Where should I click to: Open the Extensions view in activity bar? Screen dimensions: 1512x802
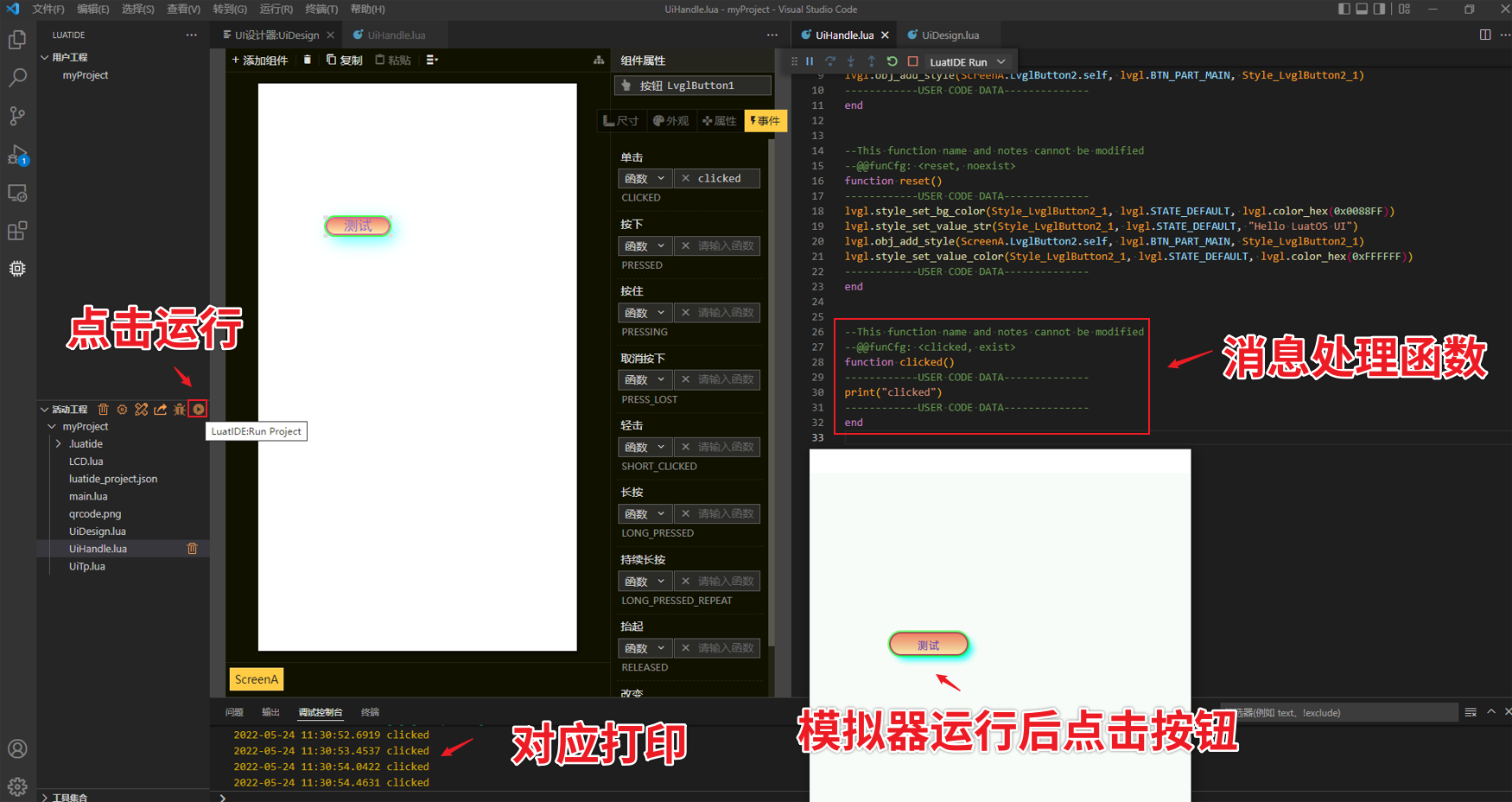(x=17, y=231)
